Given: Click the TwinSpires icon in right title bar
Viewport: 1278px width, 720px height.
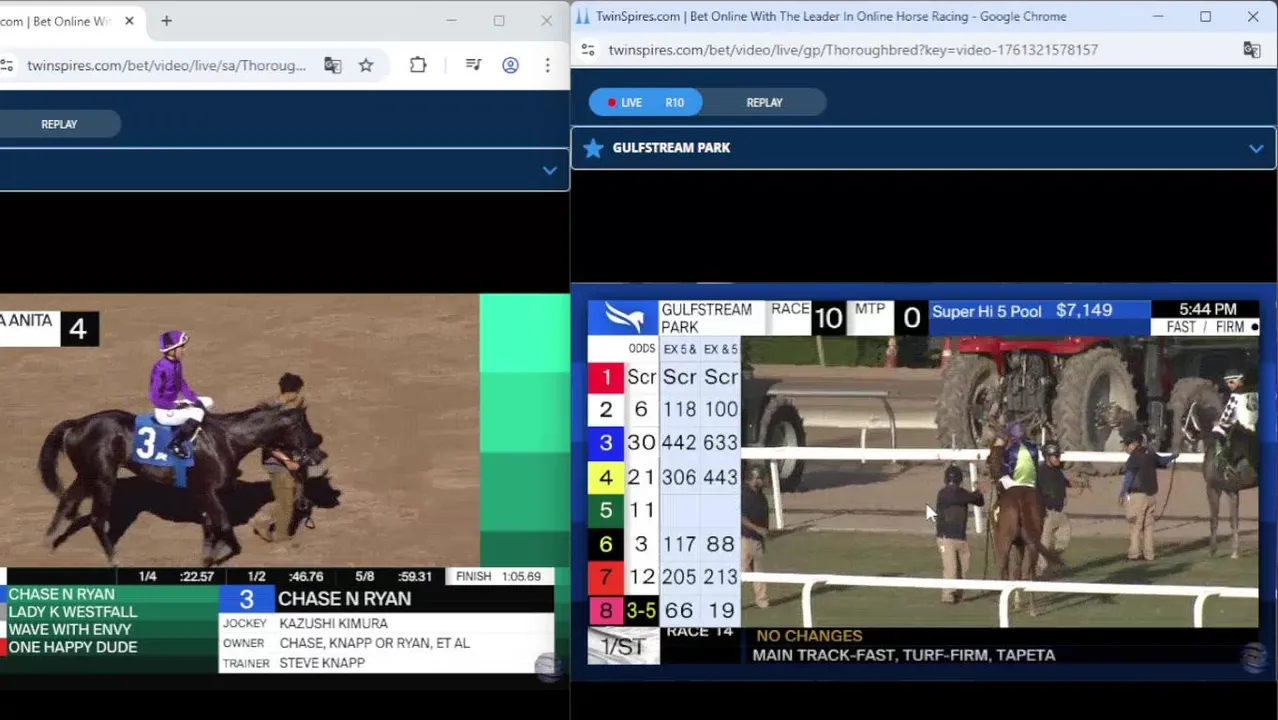Looking at the screenshot, I should click(582, 16).
